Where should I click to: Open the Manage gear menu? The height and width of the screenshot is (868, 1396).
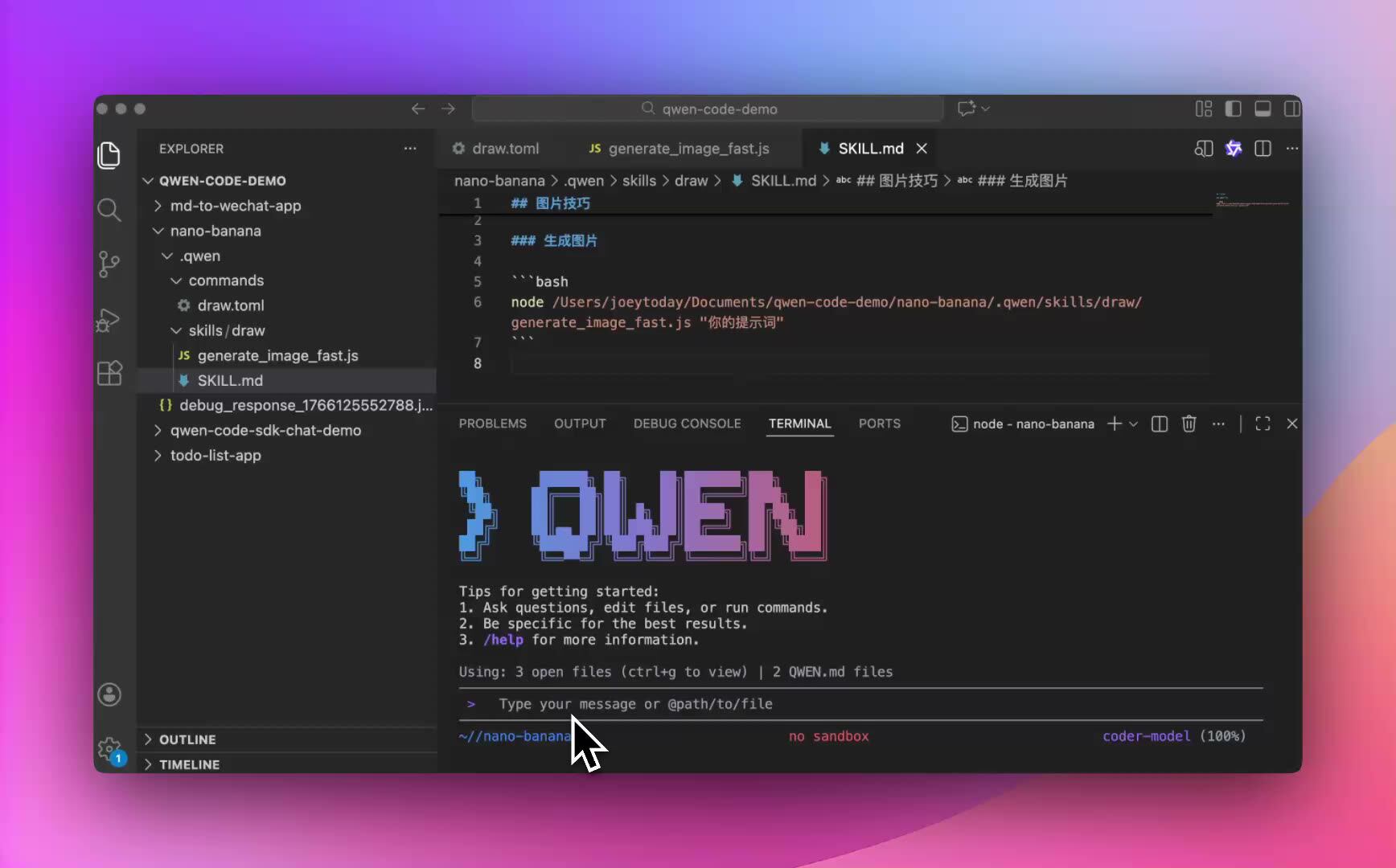click(x=109, y=751)
